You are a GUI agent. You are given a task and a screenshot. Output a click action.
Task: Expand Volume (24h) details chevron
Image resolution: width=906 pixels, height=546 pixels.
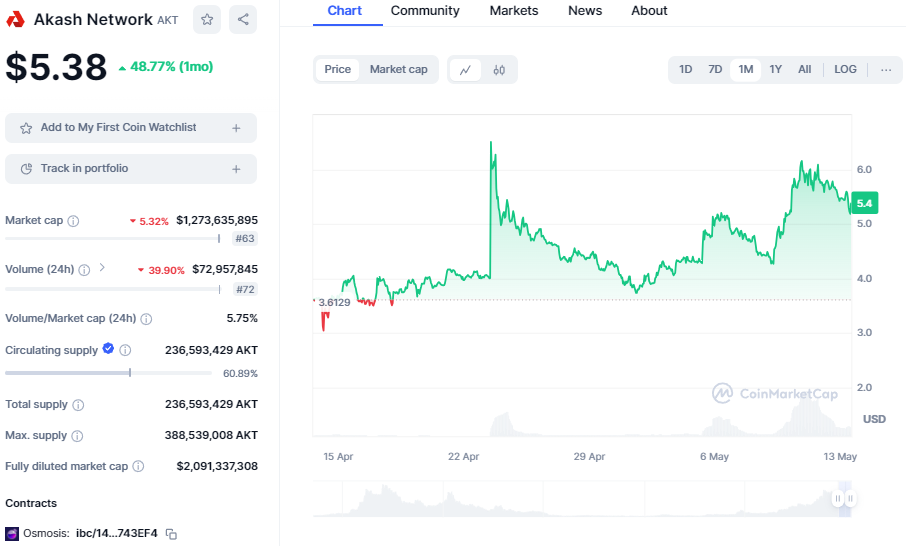tap(102, 268)
